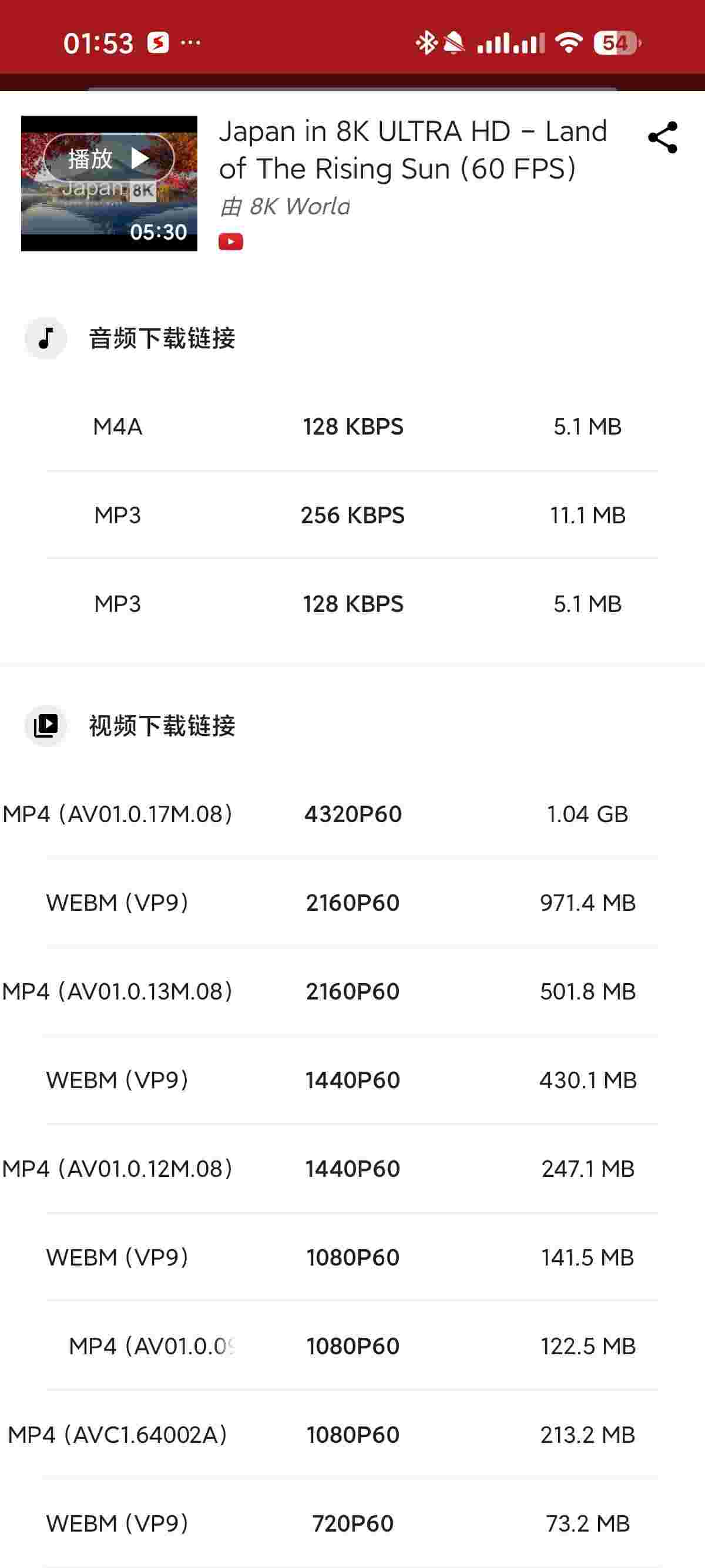The image size is (705, 1568).
Task: Tap the share icon beside the video title
Action: click(x=662, y=137)
